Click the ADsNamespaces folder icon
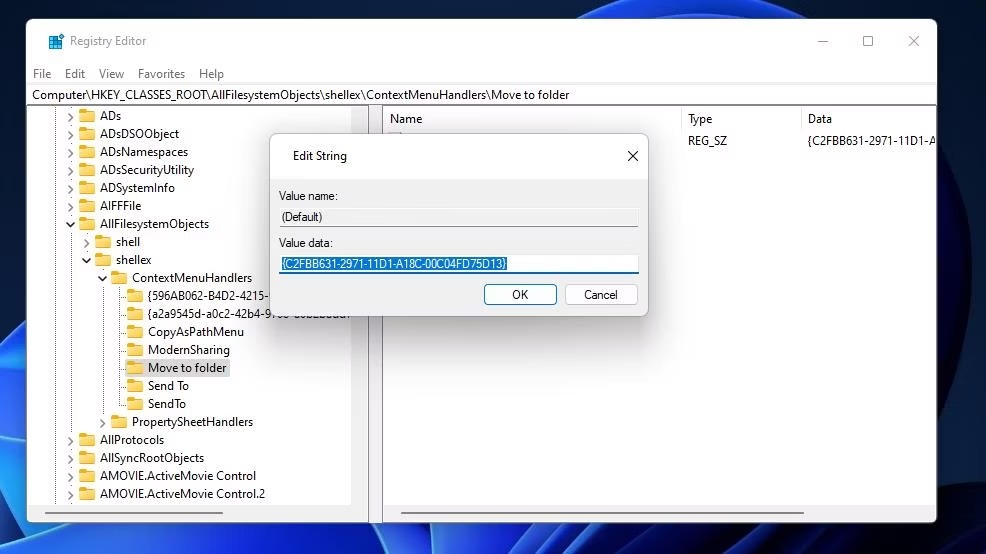Viewport: 986px width, 554px height. tap(87, 152)
